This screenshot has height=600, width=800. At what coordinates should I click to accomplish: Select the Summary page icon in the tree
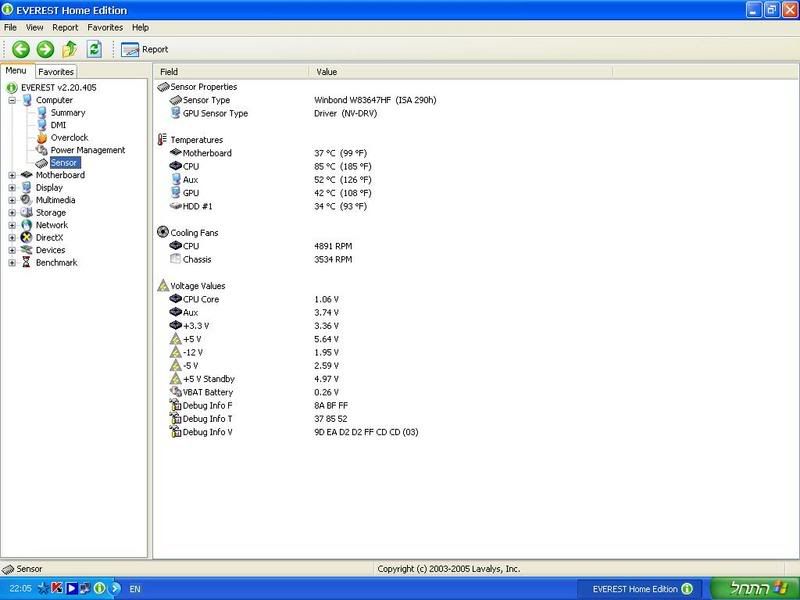click(42, 113)
